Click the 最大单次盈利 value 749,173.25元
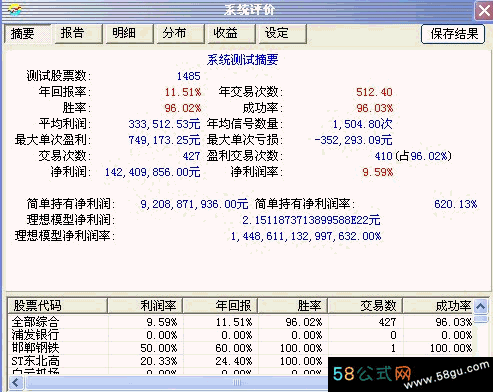The image size is (493, 392). [164, 140]
